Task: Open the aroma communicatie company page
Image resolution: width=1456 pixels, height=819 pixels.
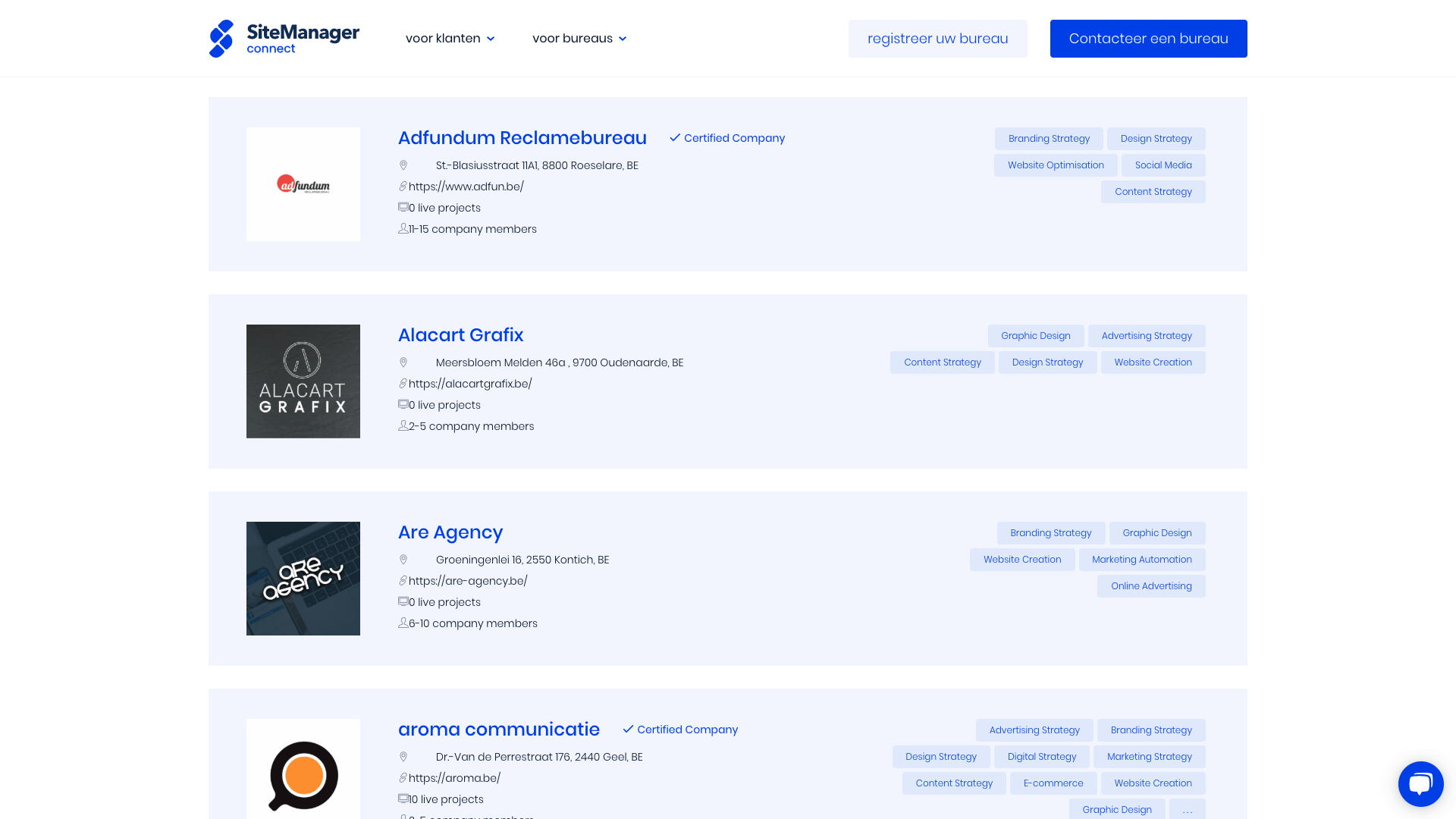Action: tap(498, 730)
